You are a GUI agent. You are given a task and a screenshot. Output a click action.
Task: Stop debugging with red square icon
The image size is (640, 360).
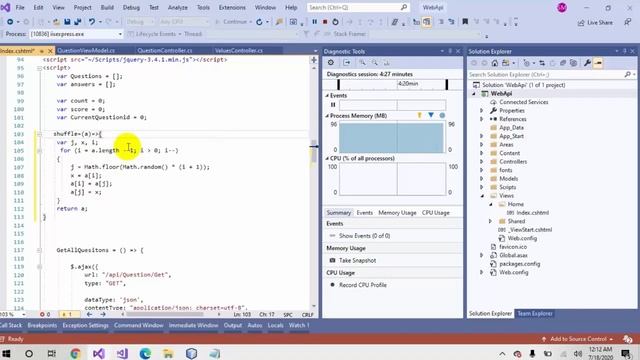click(x=325, y=22)
